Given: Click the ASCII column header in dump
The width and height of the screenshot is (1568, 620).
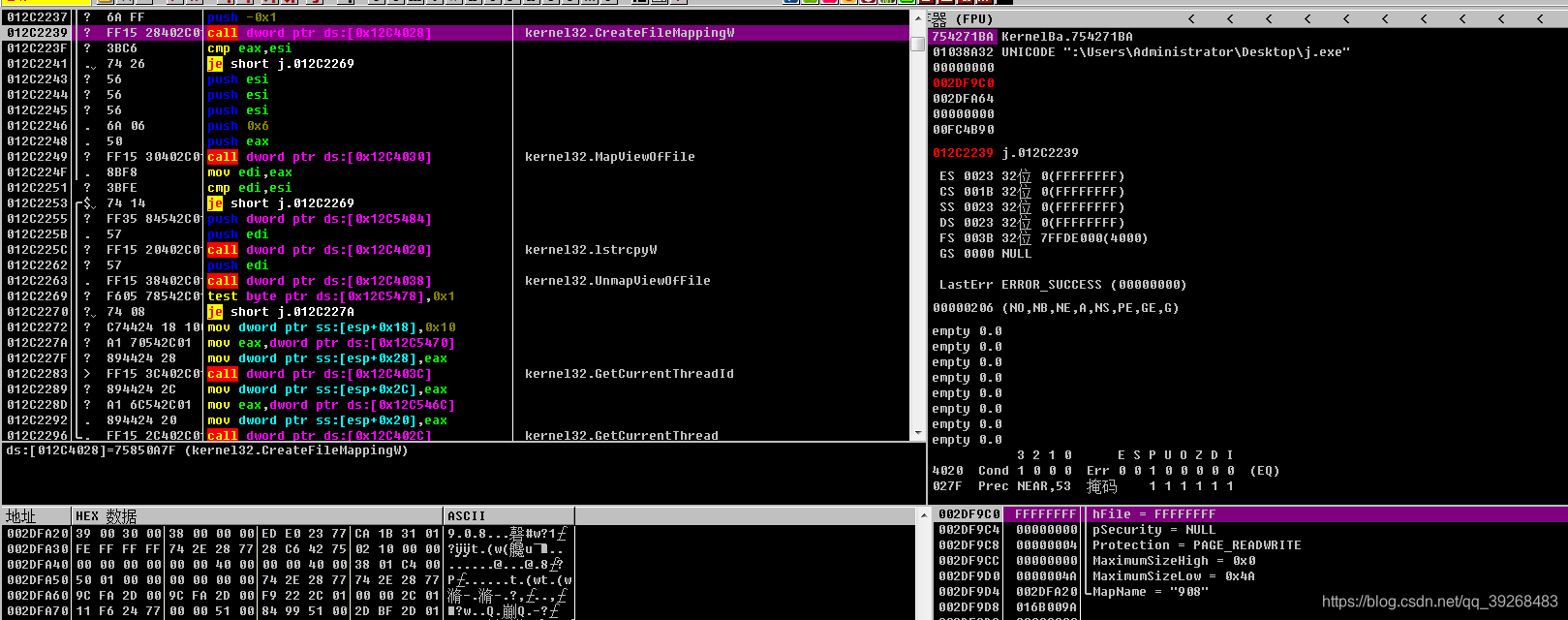Looking at the screenshot, I should pos(509,516).
